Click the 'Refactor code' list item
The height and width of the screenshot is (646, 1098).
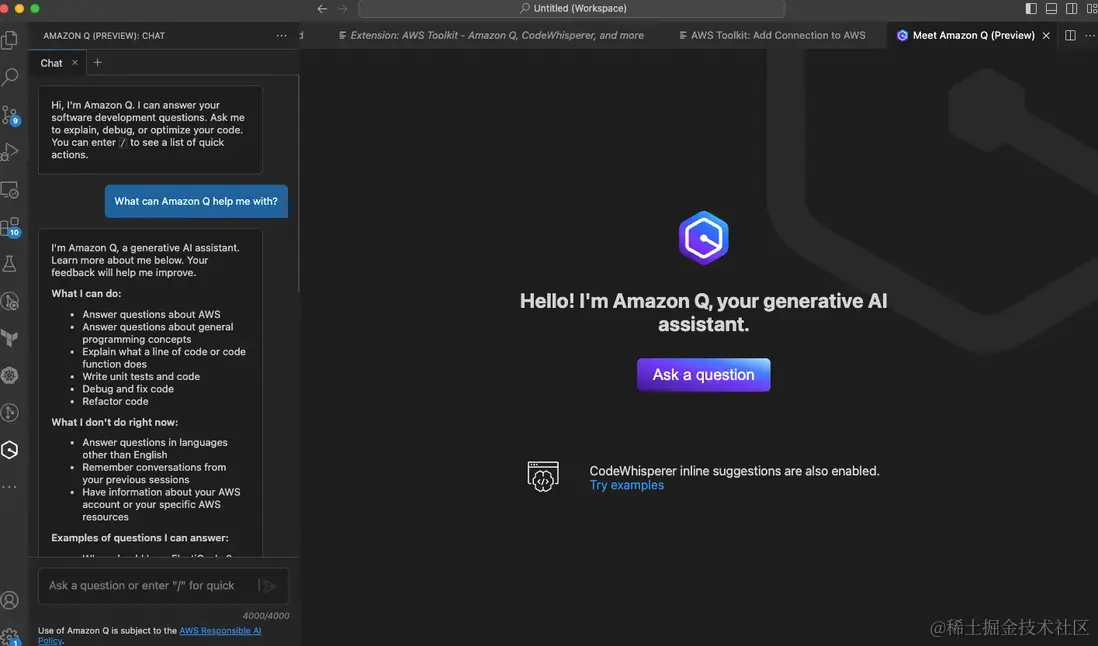pyautogui.click(x=115, y=401)
